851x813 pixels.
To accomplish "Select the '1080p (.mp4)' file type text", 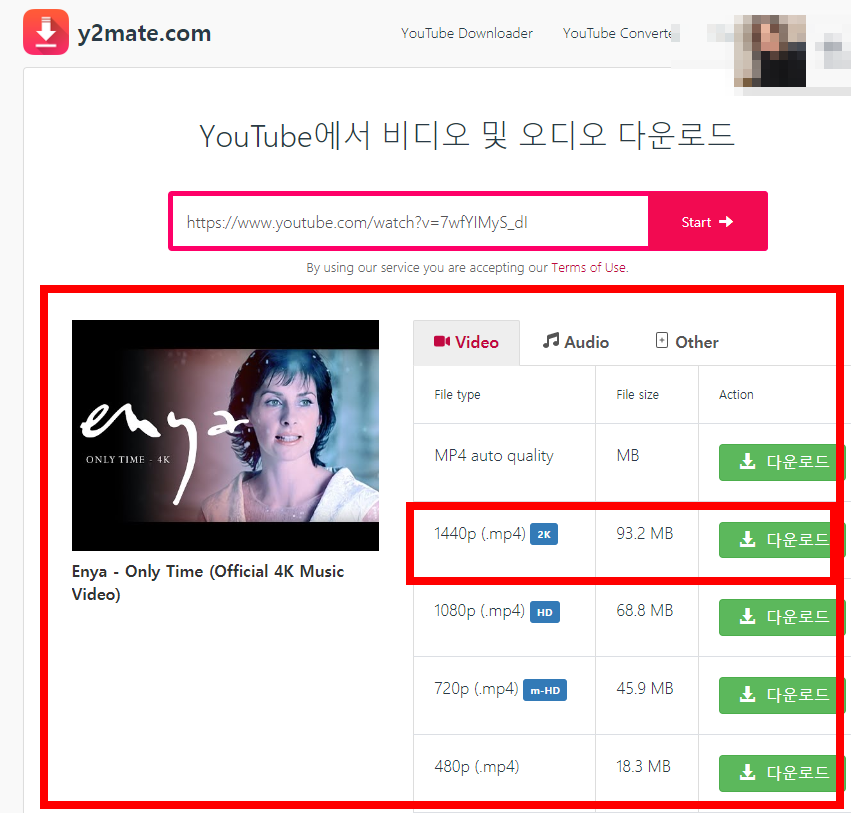I will pos(479,611).
